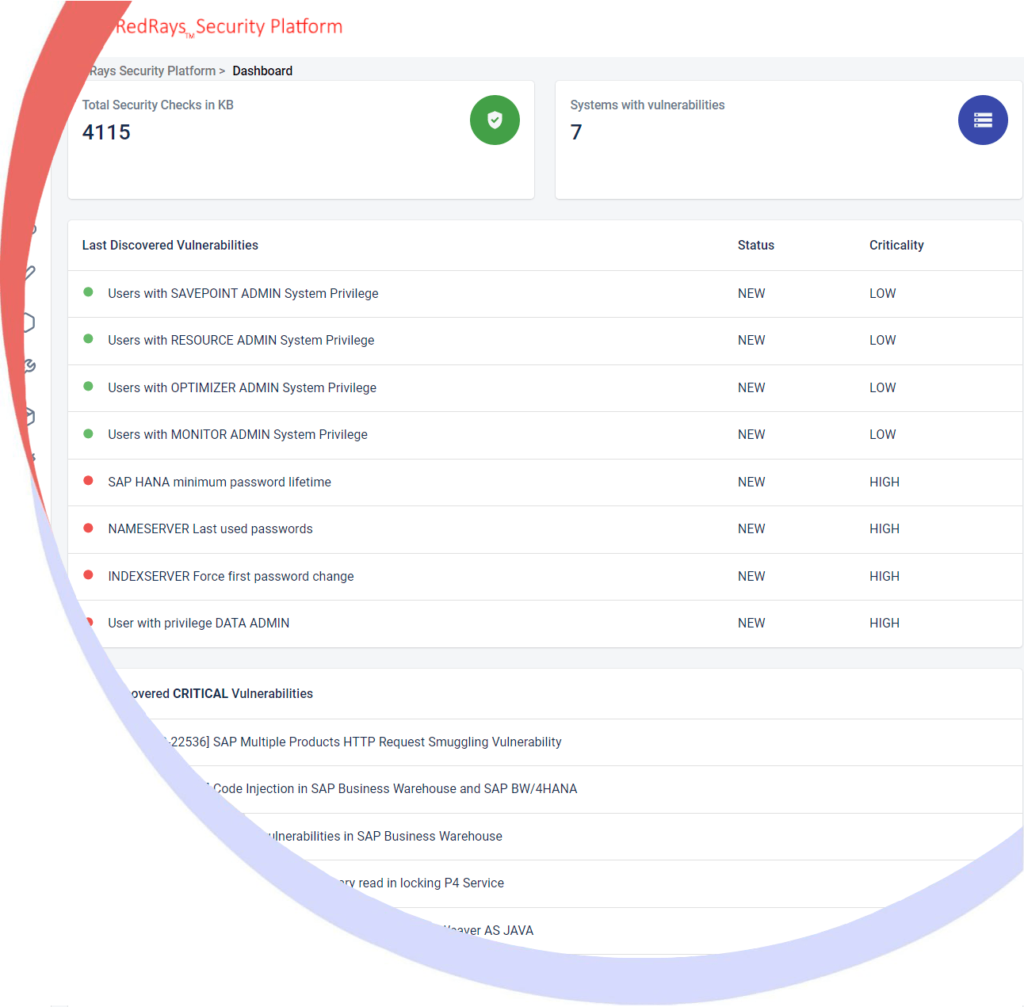Click NEW status in SAP HANA minimum password row
The height and width of the screenshot is (1007, 1024).
pyautogui.click(x=751, y=482)
